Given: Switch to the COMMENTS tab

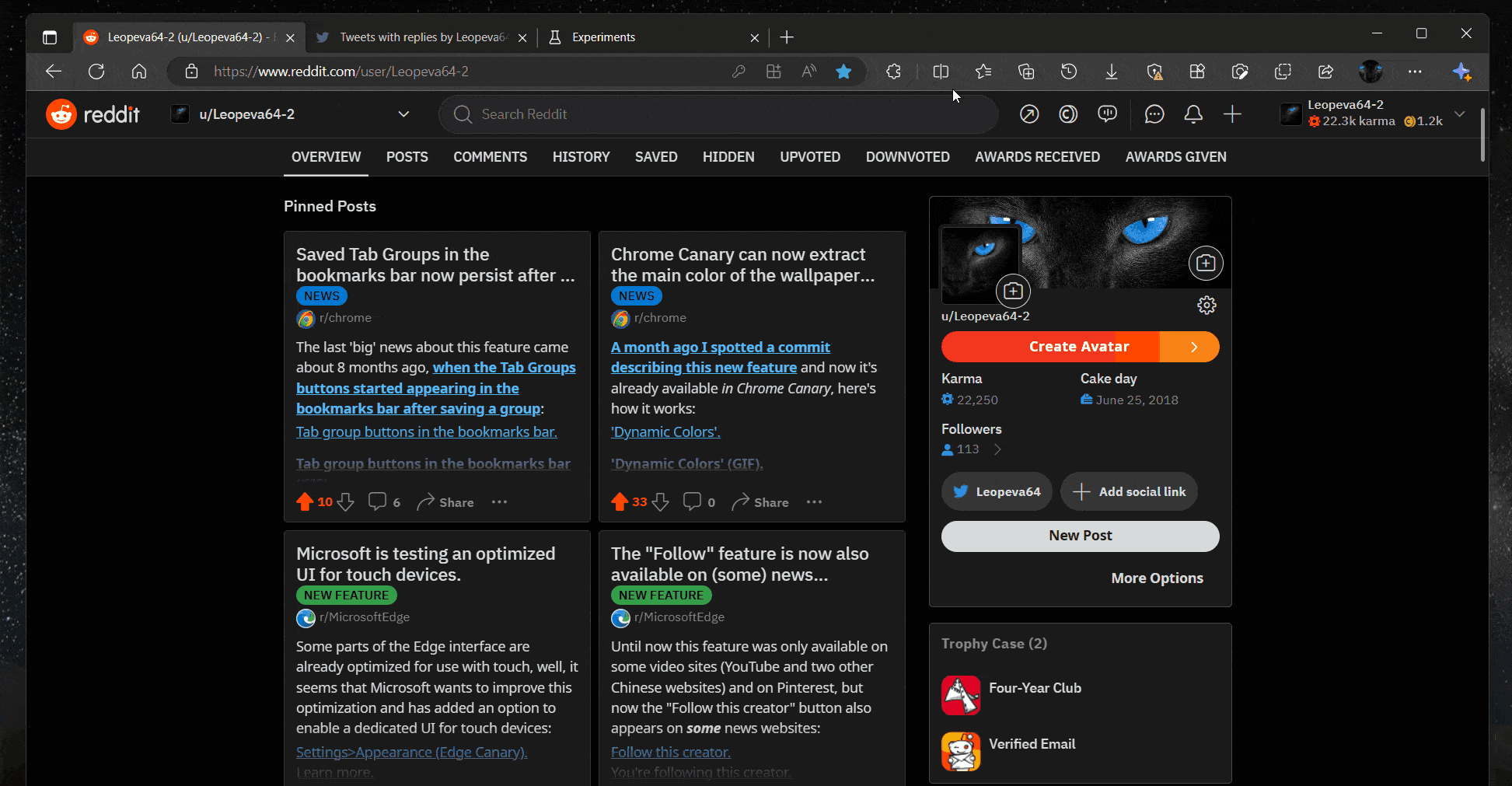Looking at the screenshot, I should point(491,157).
